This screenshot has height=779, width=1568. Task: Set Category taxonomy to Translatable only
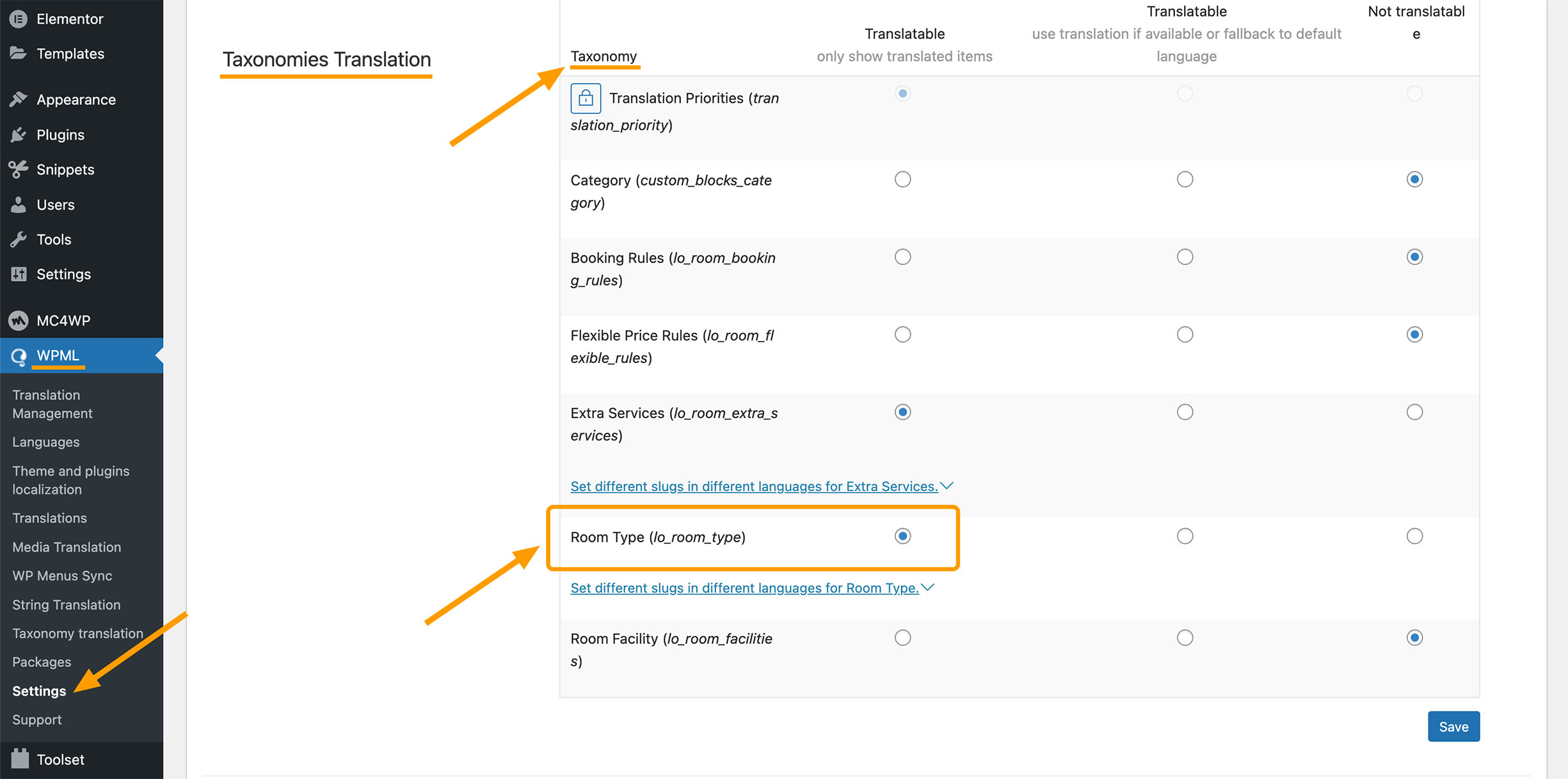click(902, 179)
